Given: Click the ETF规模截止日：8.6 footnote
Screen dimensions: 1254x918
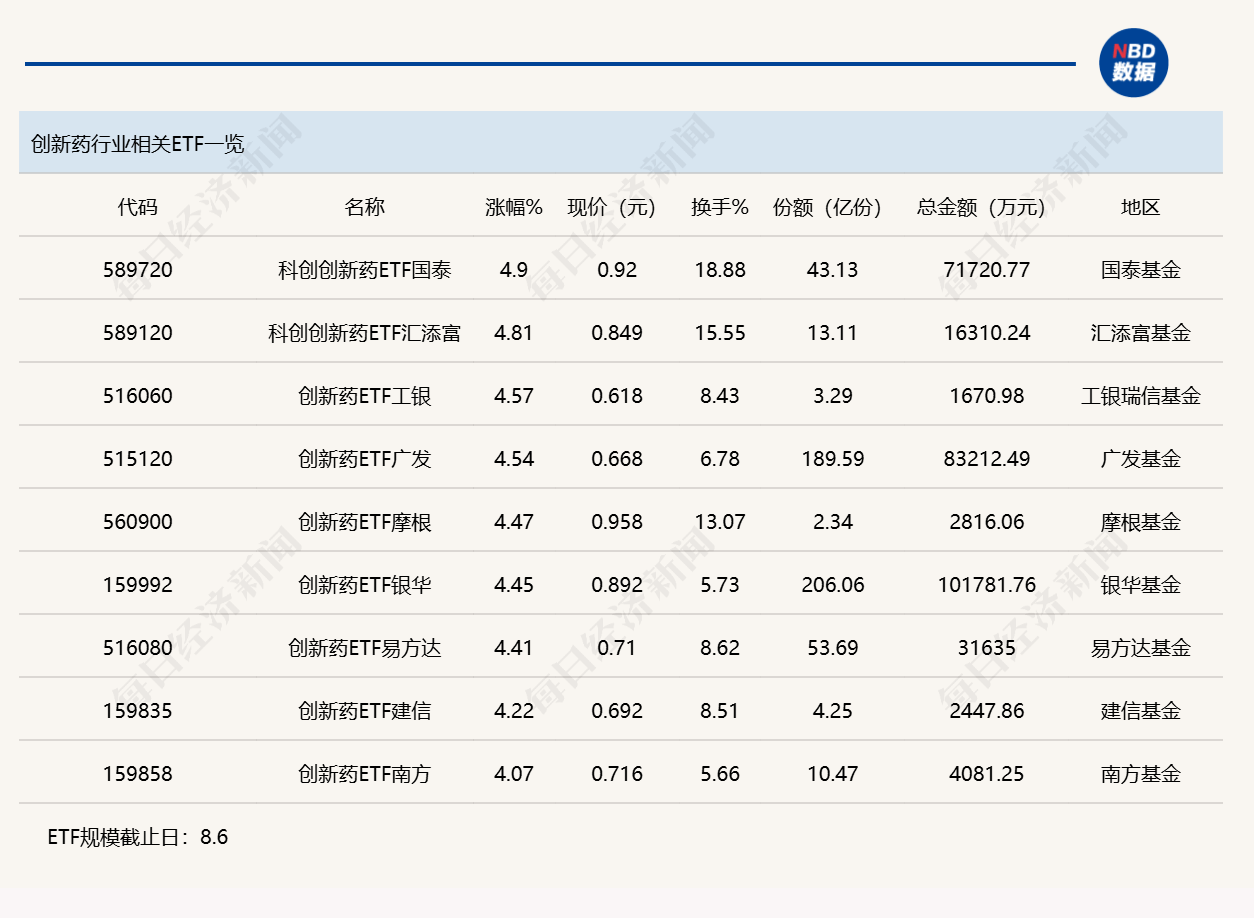Looking at the screenshot, I should point(138,837).
